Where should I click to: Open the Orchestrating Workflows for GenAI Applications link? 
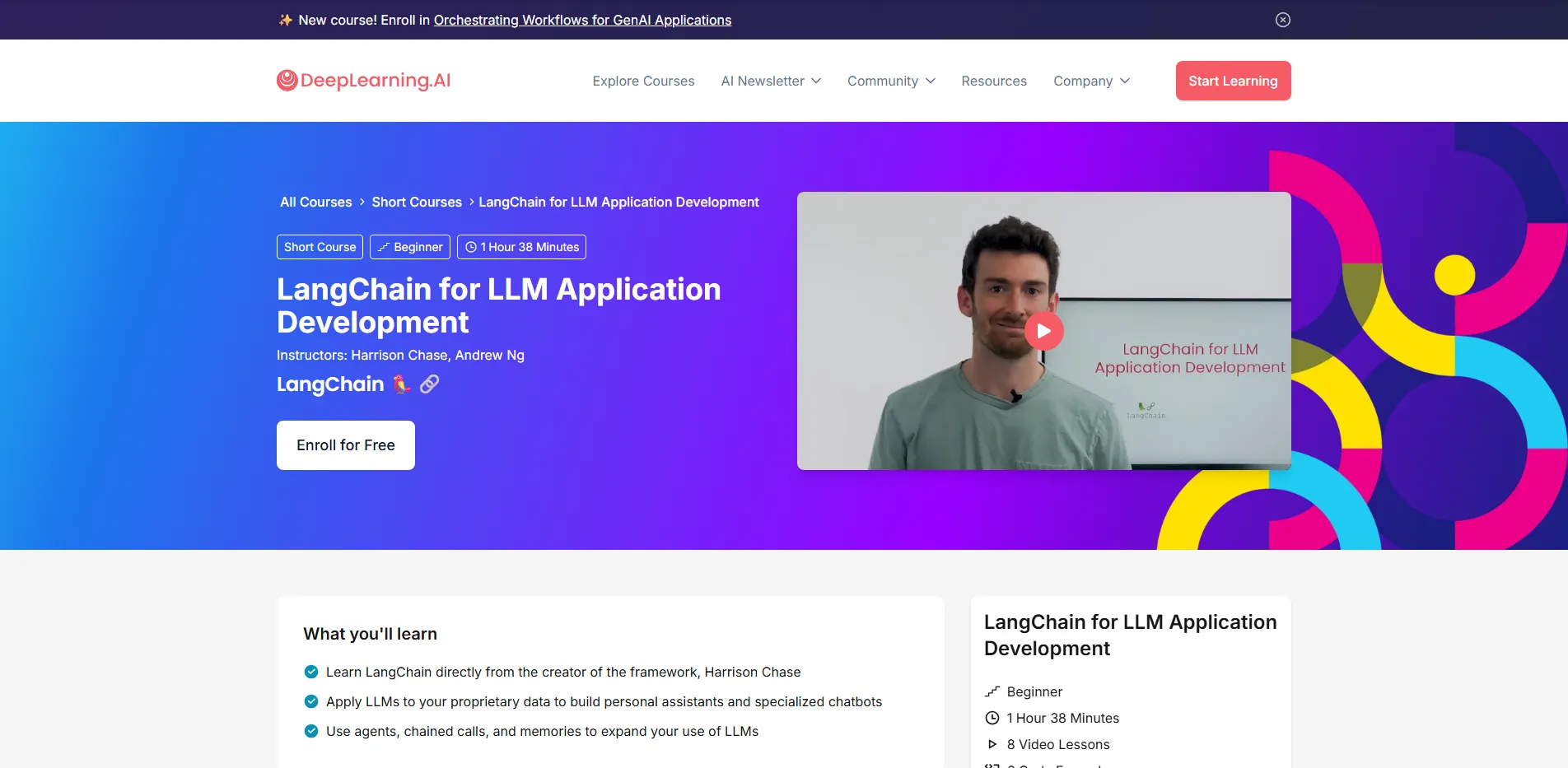(582, 20)
